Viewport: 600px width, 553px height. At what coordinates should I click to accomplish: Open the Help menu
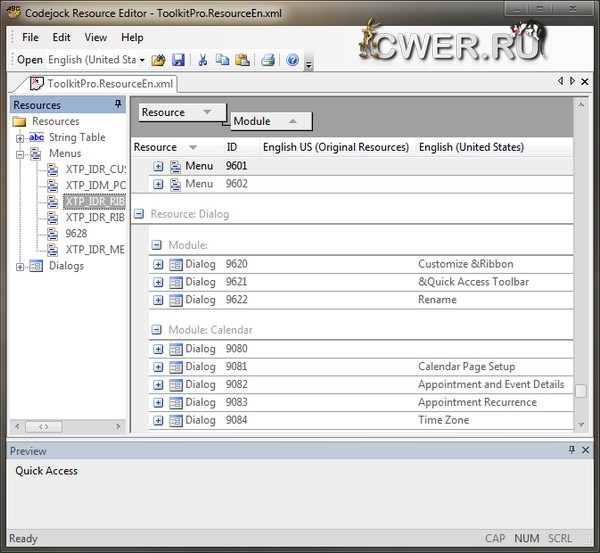tap(132, 37)
